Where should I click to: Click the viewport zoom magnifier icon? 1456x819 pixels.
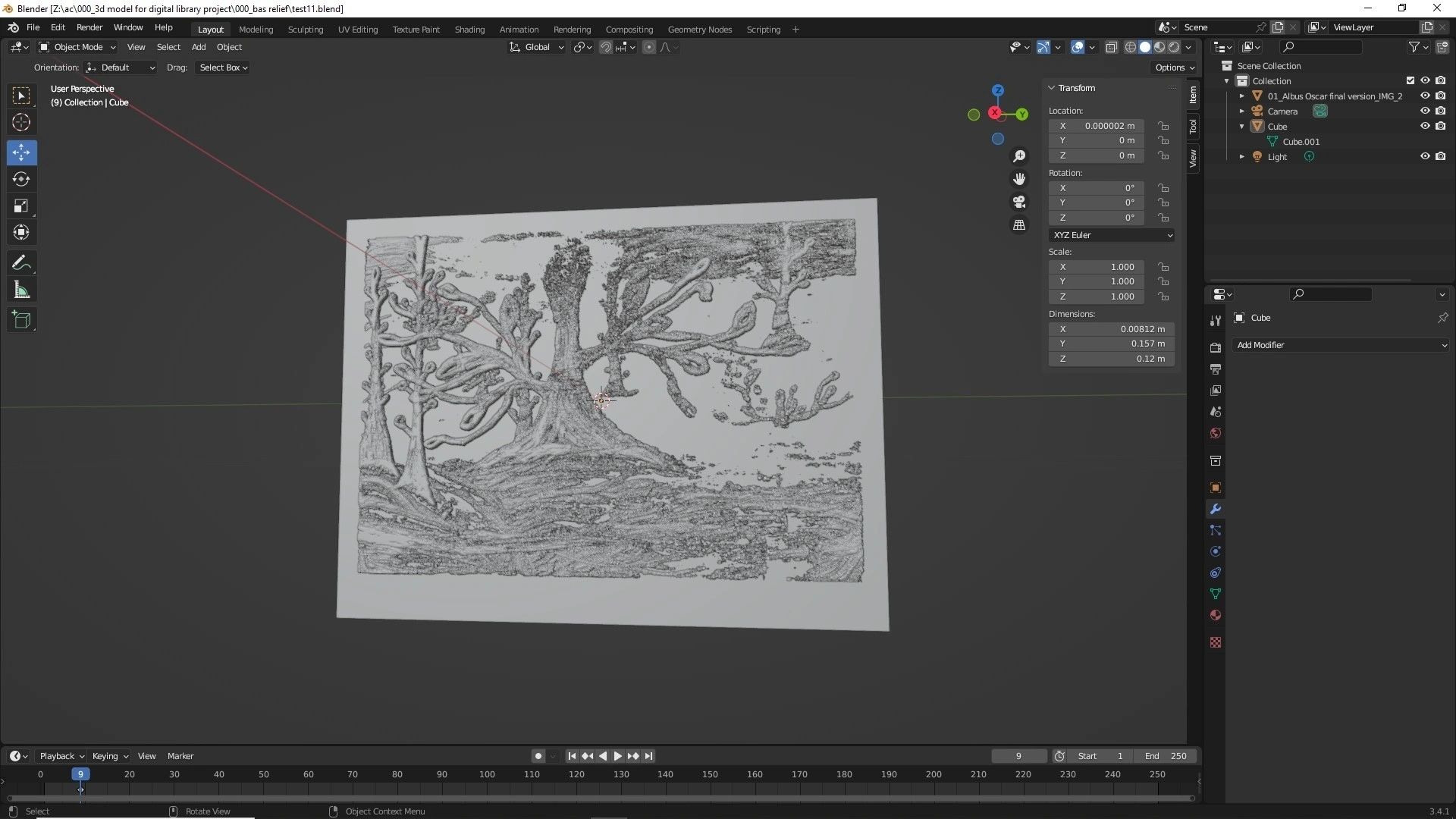1019,156
